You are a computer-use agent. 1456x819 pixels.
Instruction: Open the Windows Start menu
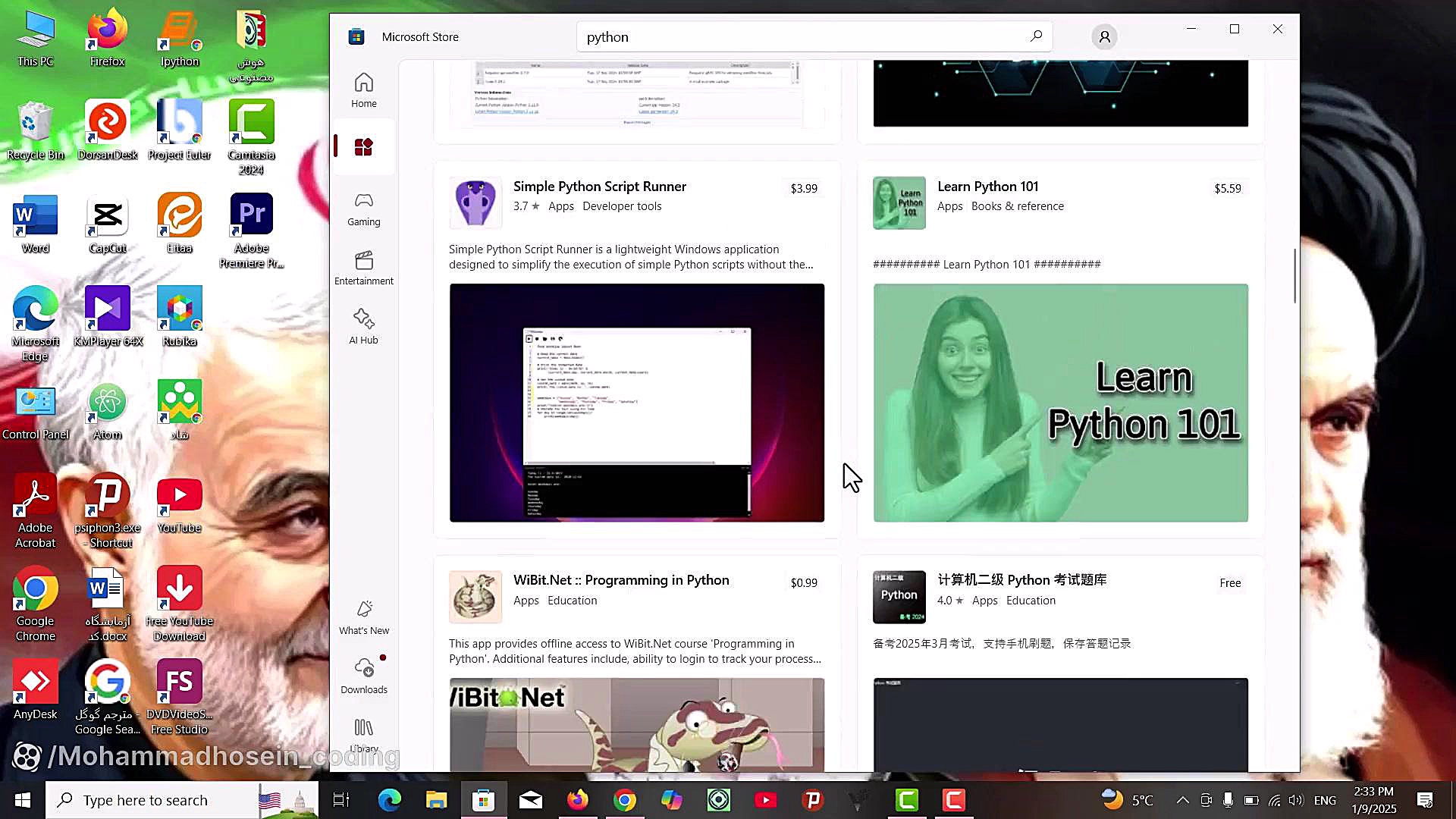(22, 800)
